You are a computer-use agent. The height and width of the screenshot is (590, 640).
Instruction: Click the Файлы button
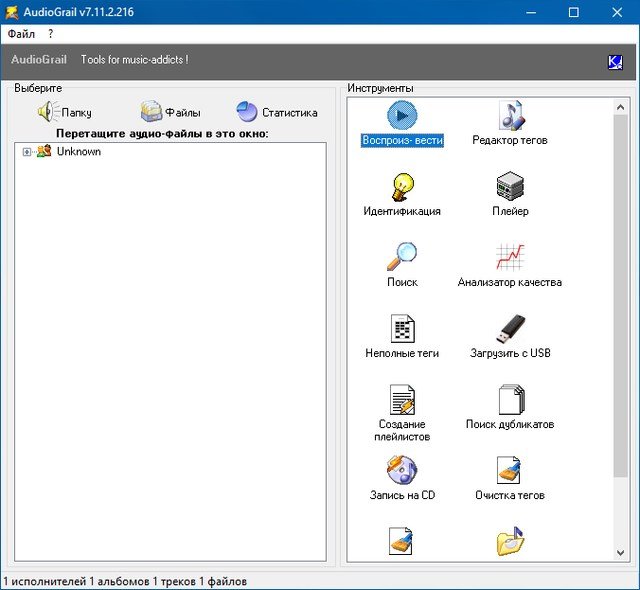tap(170, 112)
